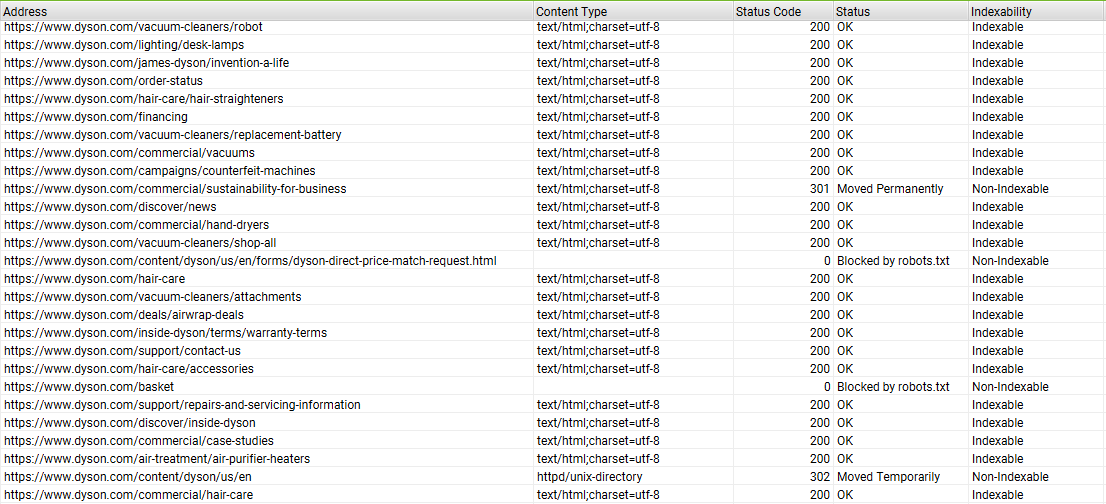
Task: Select the support/contact-us URL row
Action: click(x=122, y=351)
